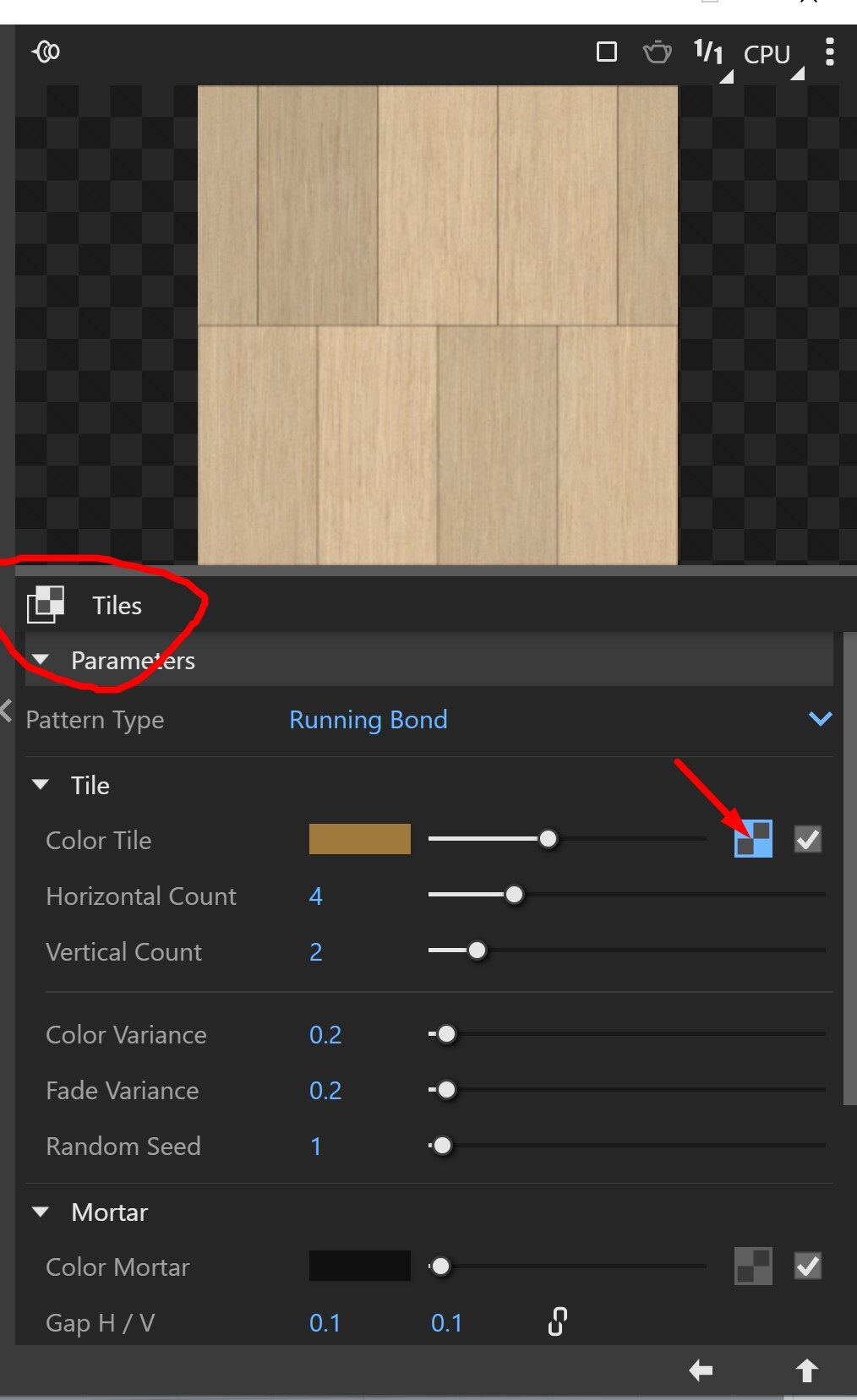Collapse the Tile group
The height and width of the screenshot is (1400, 857).
pos(40,785)
